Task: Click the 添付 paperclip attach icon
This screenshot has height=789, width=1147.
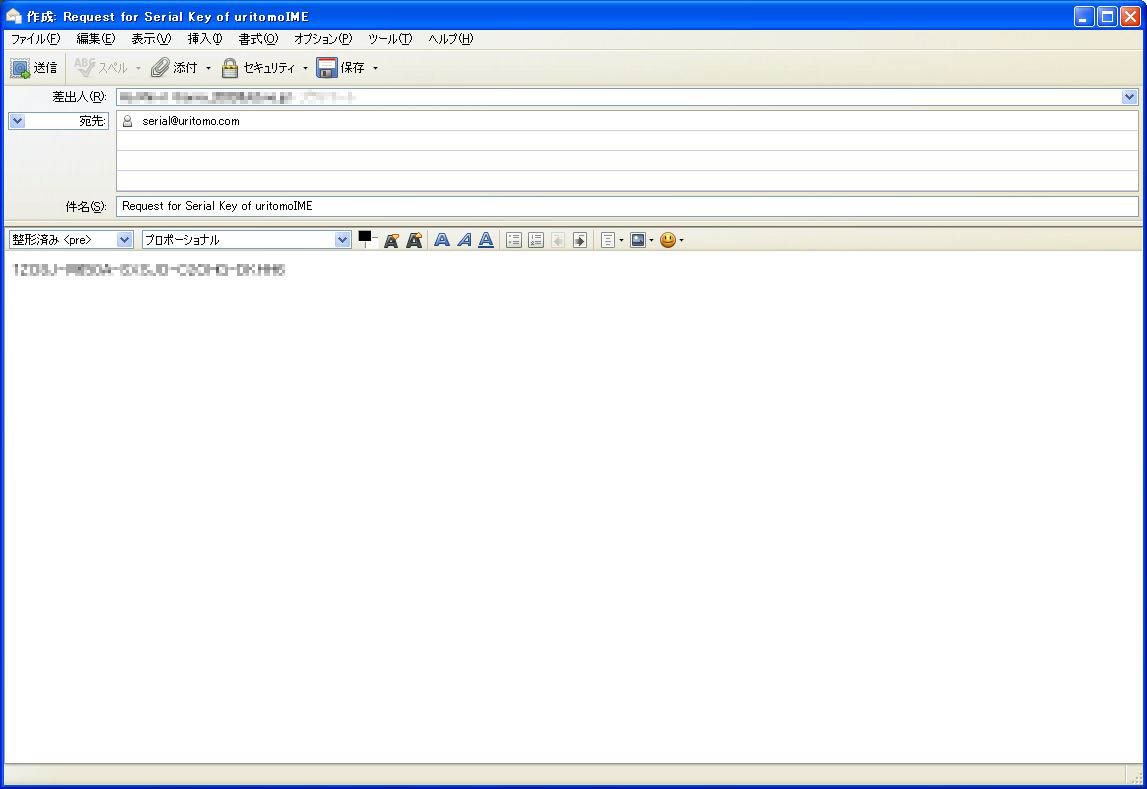Action: (161, 68)
